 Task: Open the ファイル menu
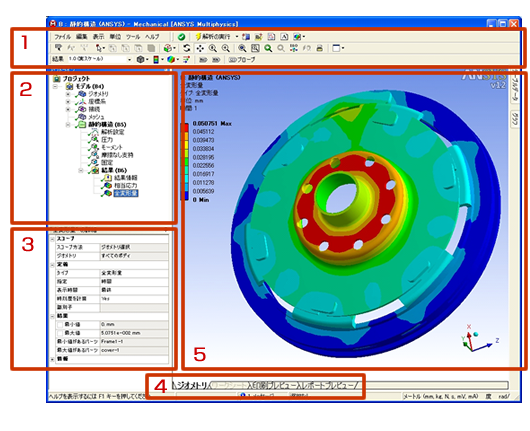coord(63,37)
